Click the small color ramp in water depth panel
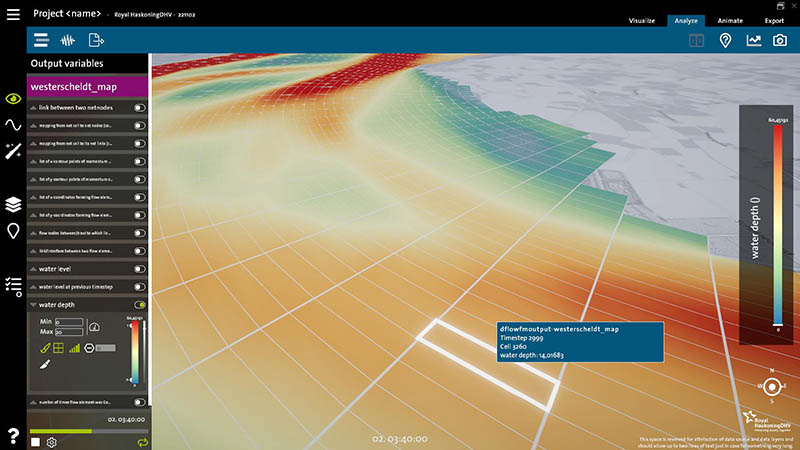Screen dimensions: 800x450 tap(135, 352)
